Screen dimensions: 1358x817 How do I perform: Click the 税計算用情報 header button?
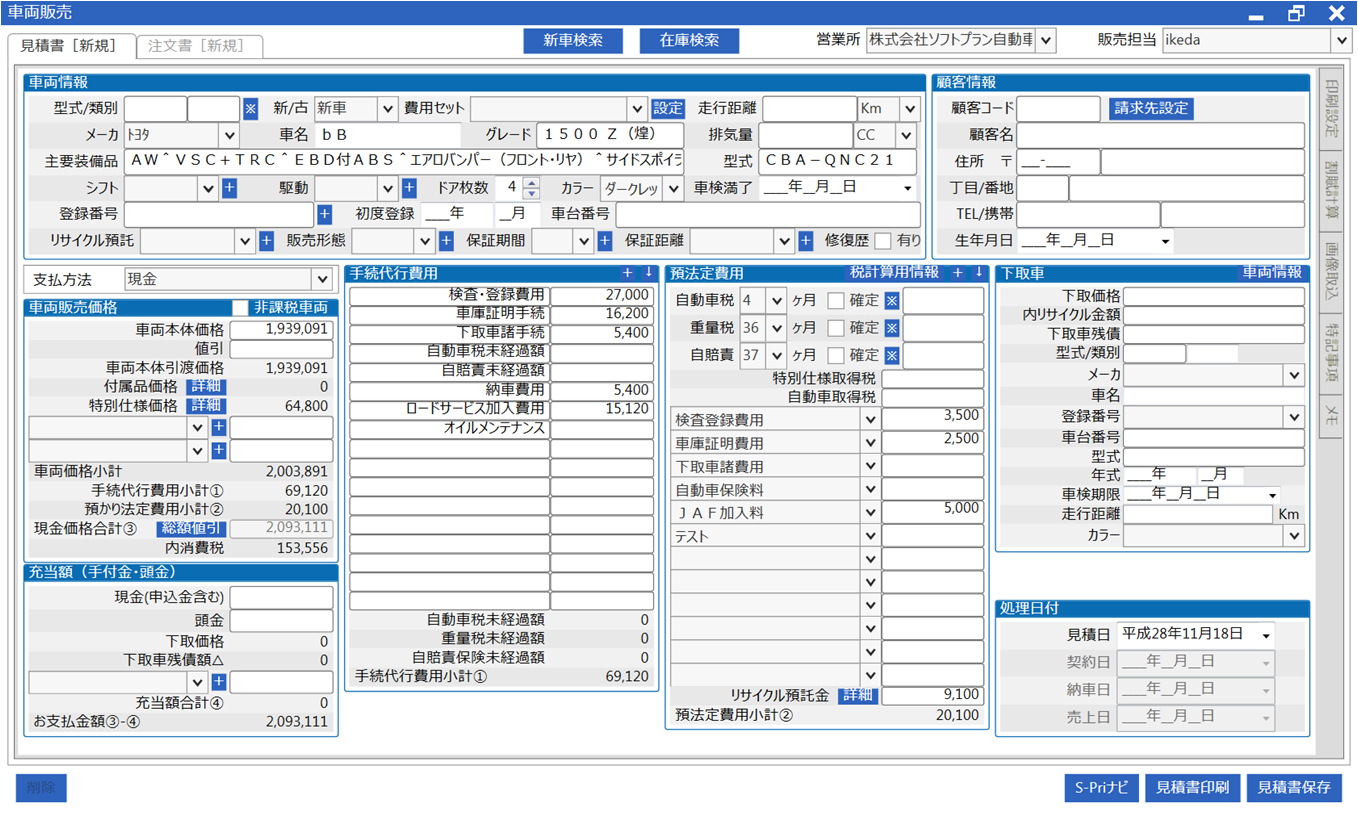[x=894, y=273]
